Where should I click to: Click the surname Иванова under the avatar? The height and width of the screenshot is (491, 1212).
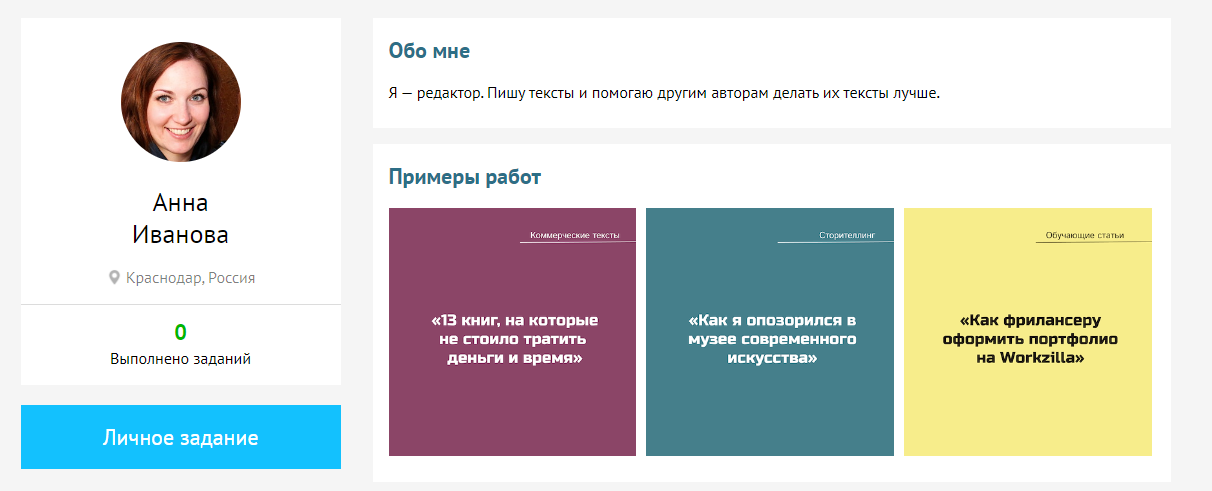(x=181, y=235)
